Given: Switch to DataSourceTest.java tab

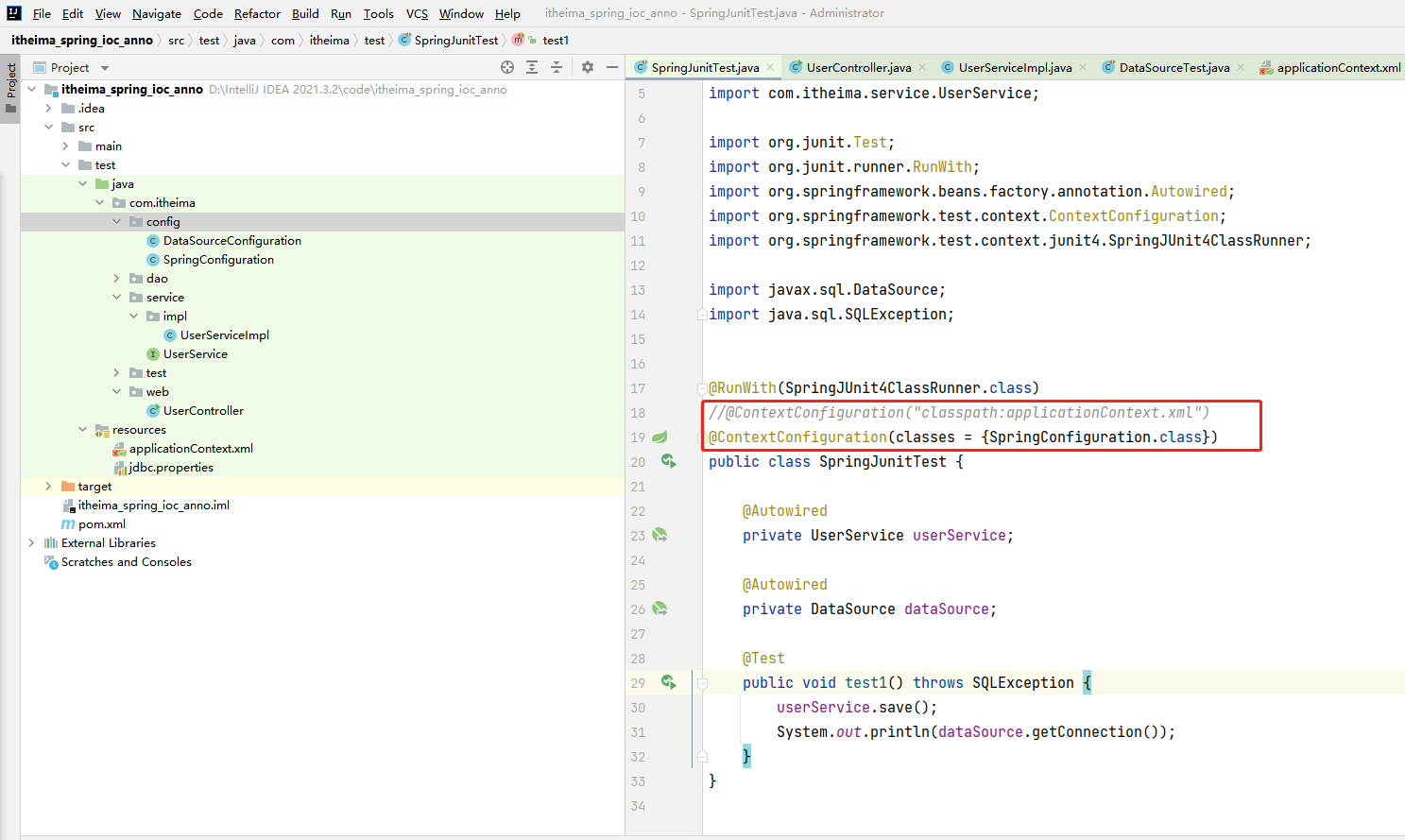Looking at the screenshot, I should [x=1174, y=67].
